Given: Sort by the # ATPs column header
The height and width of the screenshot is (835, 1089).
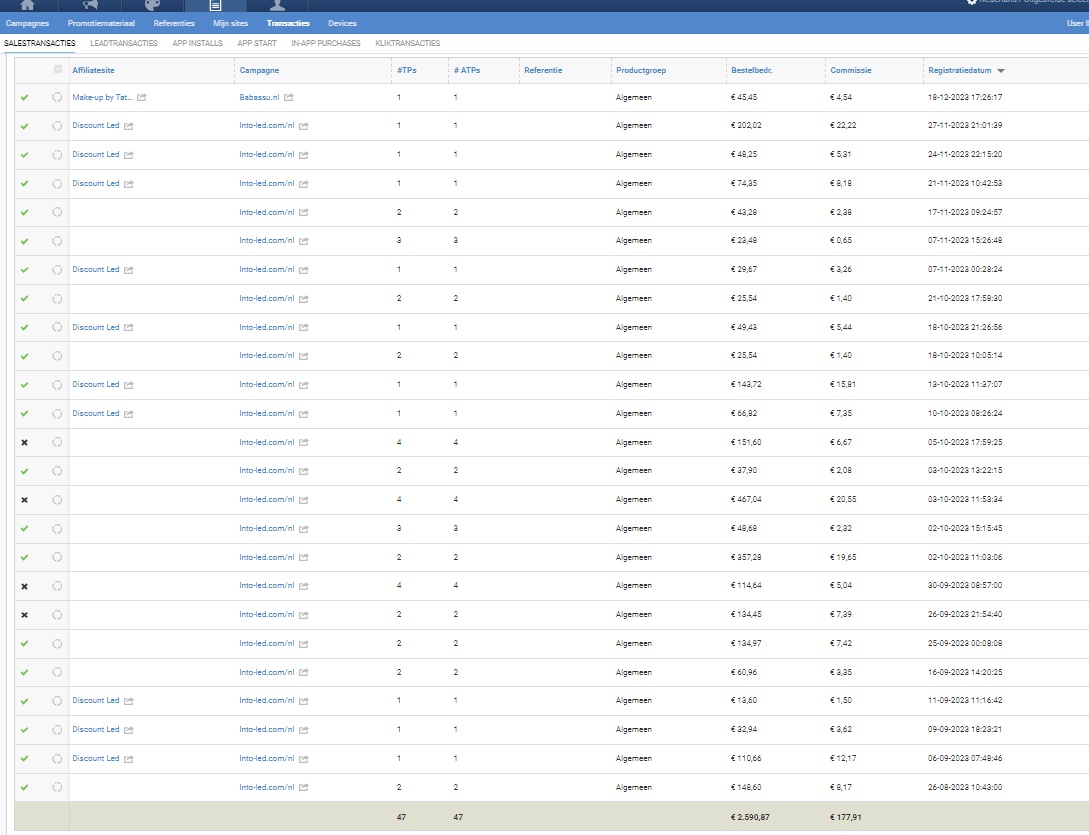Looking at the screenshot, I should 467,70.
